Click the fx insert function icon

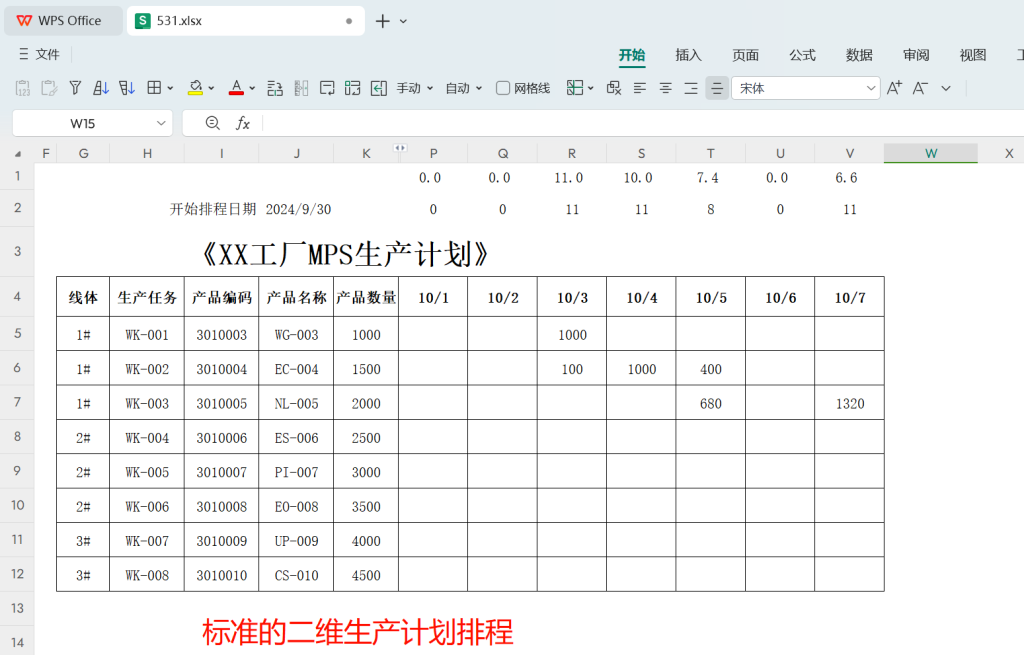pyautogui.click(x=243, y=123)
